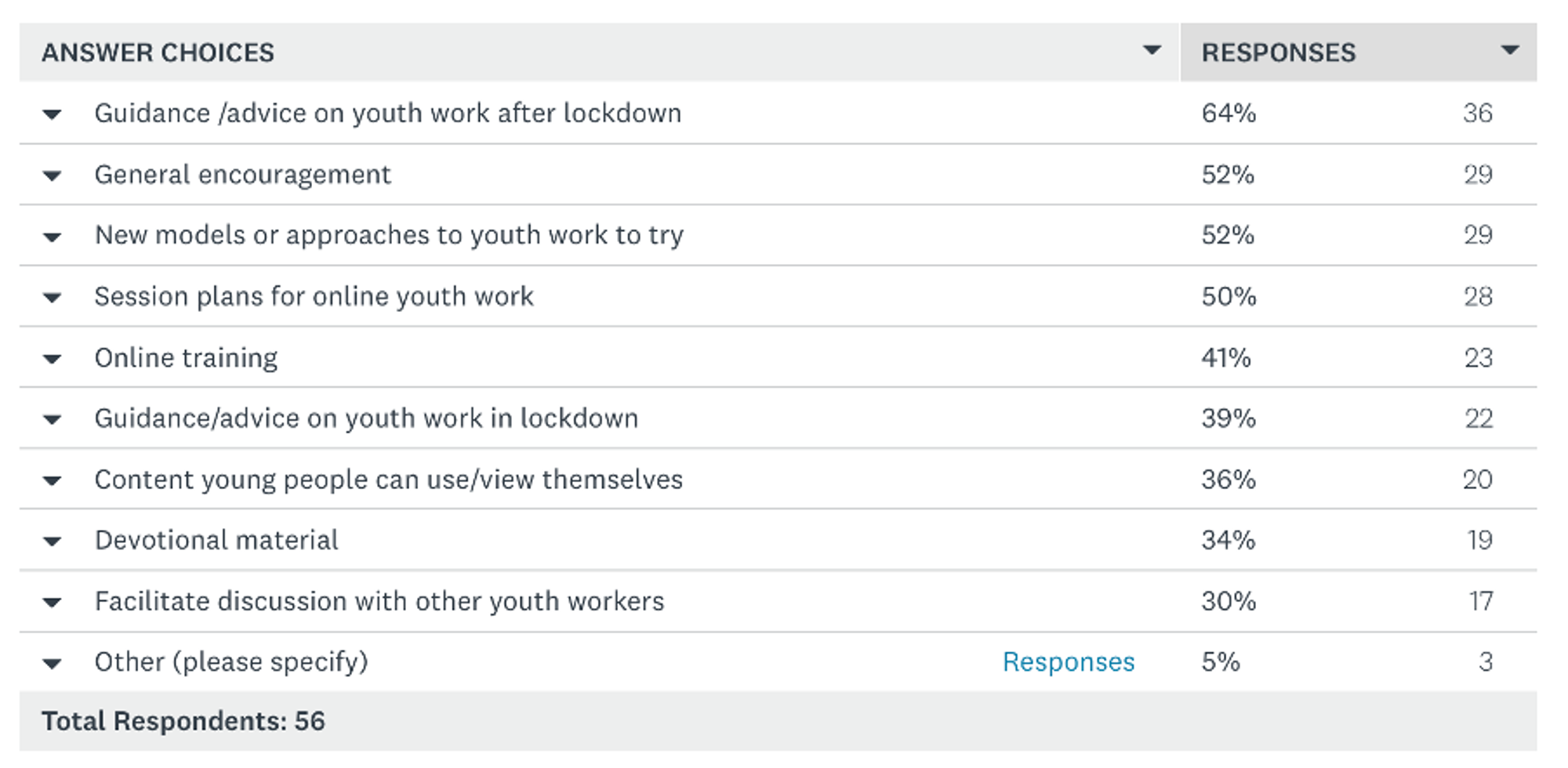Viewport: 1568px width, 768px height.
Task: Click the RESPONSES column header text
Action: pyautogui.click(x=1278, y=53)
